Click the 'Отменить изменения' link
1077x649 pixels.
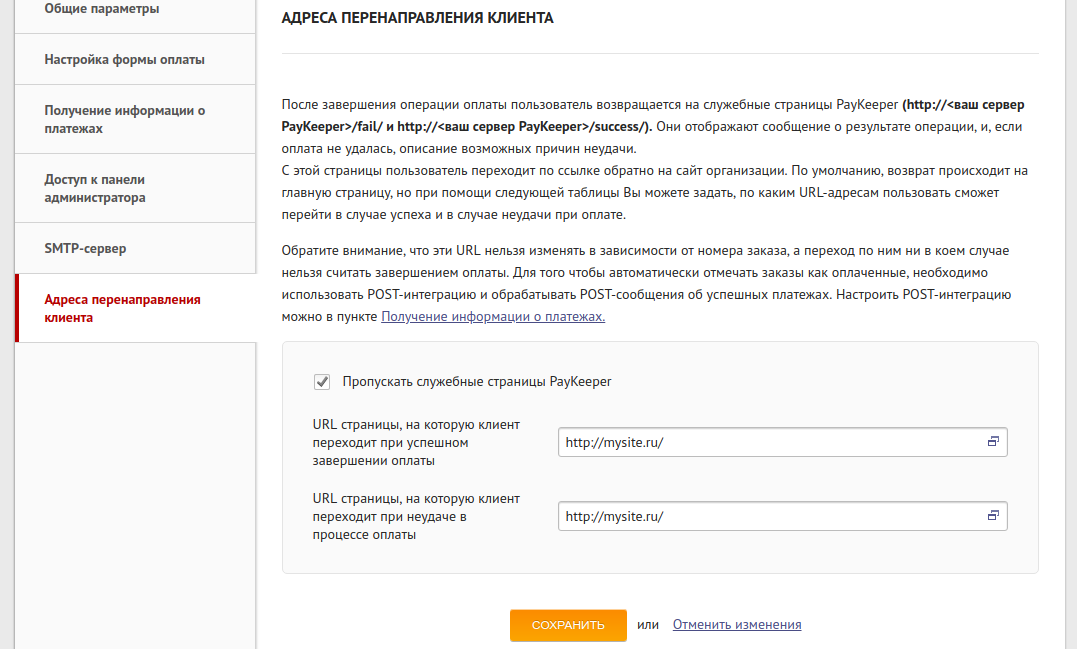click(x=736, y=625)
